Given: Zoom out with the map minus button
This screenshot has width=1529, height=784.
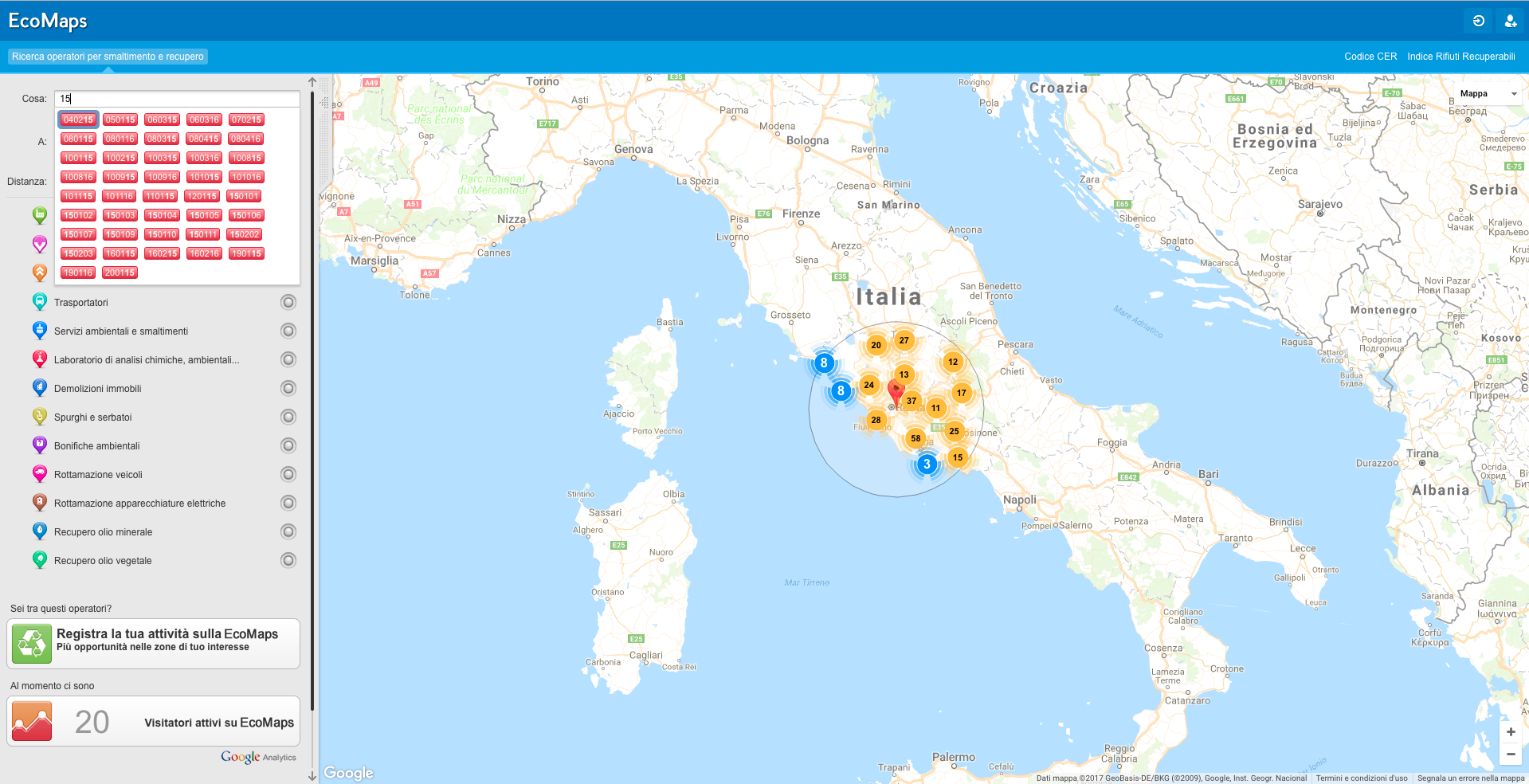Looking at the screenshot, I should (x=1511, y=754).
